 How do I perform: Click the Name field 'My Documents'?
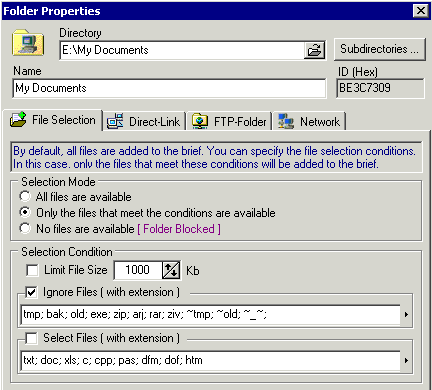(x=169, y=88)
